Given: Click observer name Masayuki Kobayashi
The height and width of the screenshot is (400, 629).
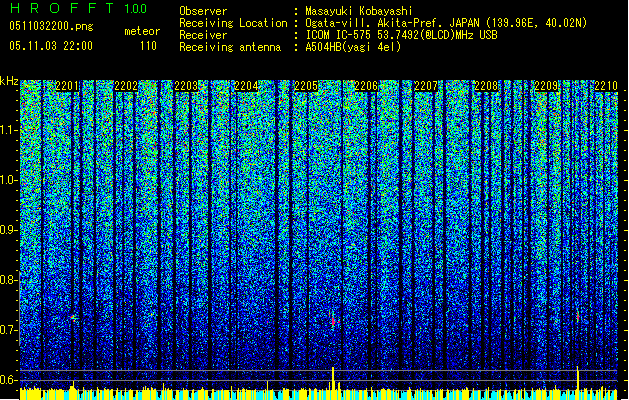Looking at the screenshot, I should pos(359,11).
